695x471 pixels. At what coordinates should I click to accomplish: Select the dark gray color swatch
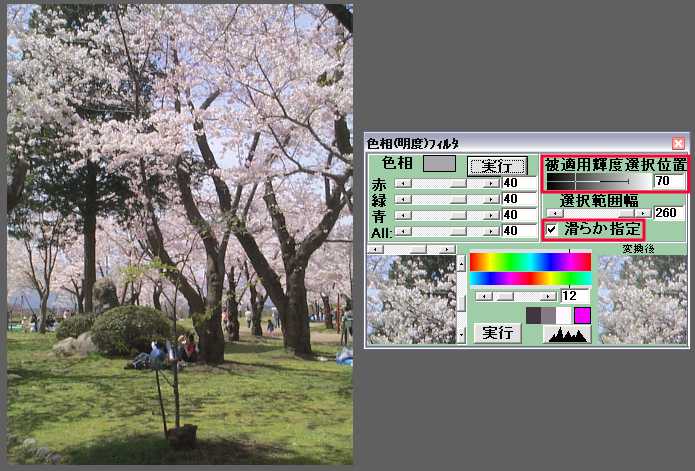coord(534,315)
